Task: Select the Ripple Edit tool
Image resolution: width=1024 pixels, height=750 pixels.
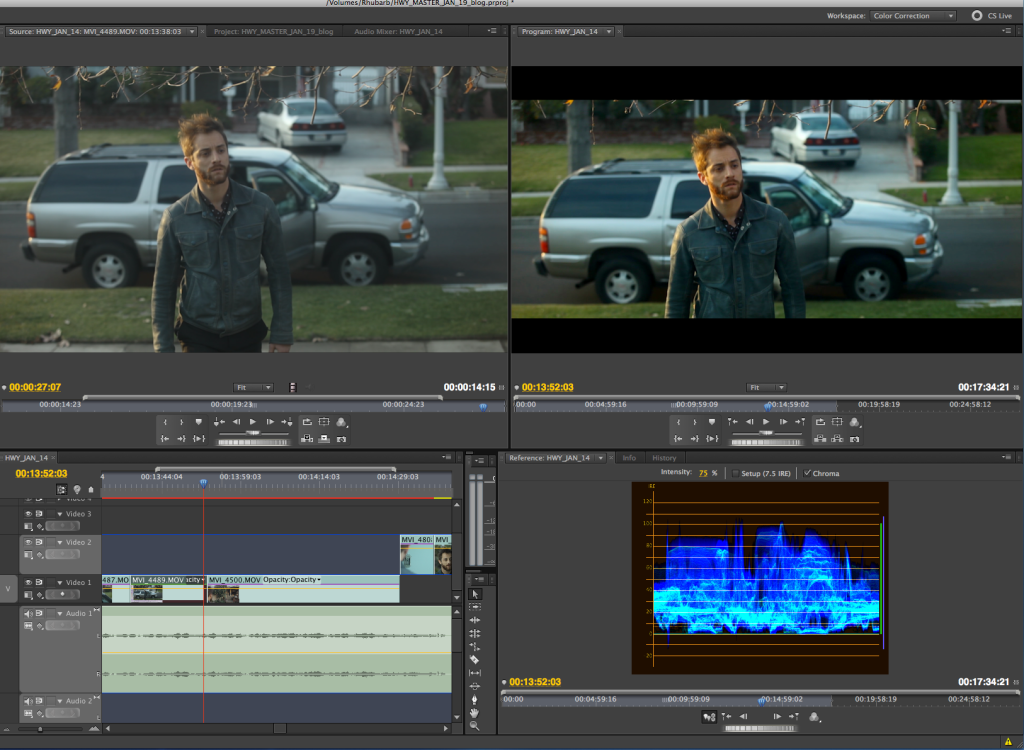Action: click(474, 620)
